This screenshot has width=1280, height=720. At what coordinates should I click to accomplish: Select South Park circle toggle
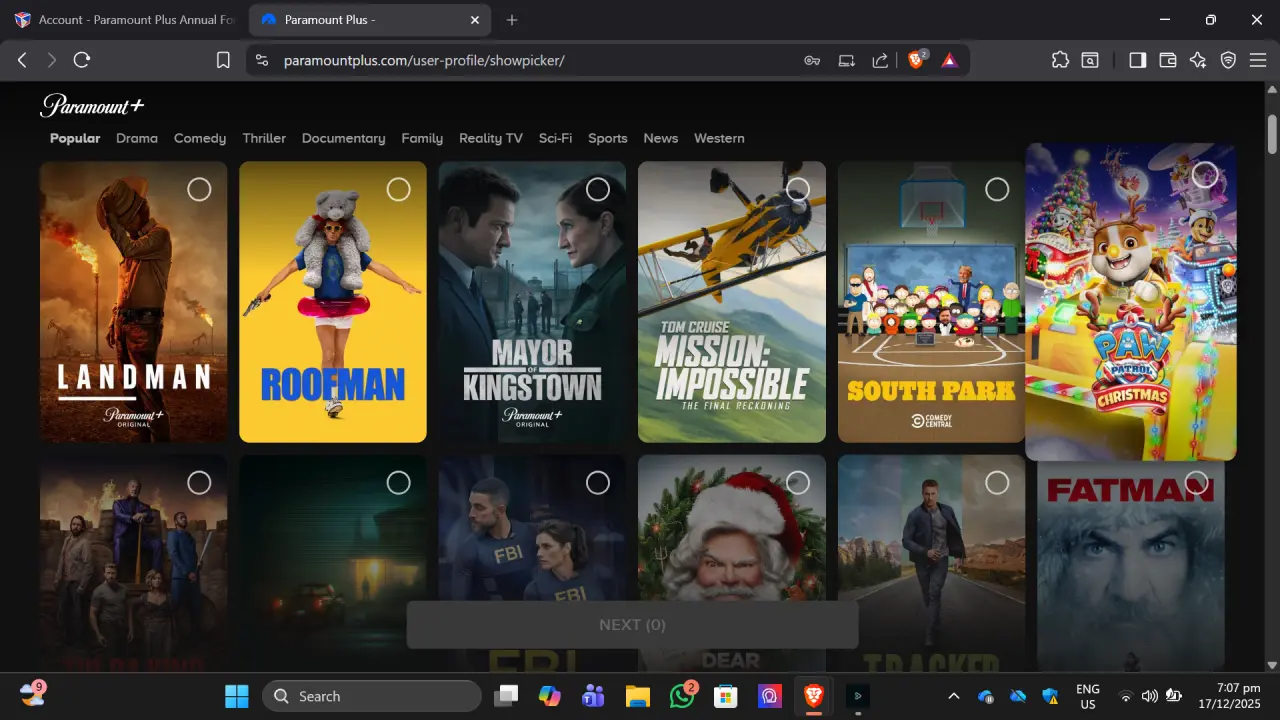[x=997, y=189]
